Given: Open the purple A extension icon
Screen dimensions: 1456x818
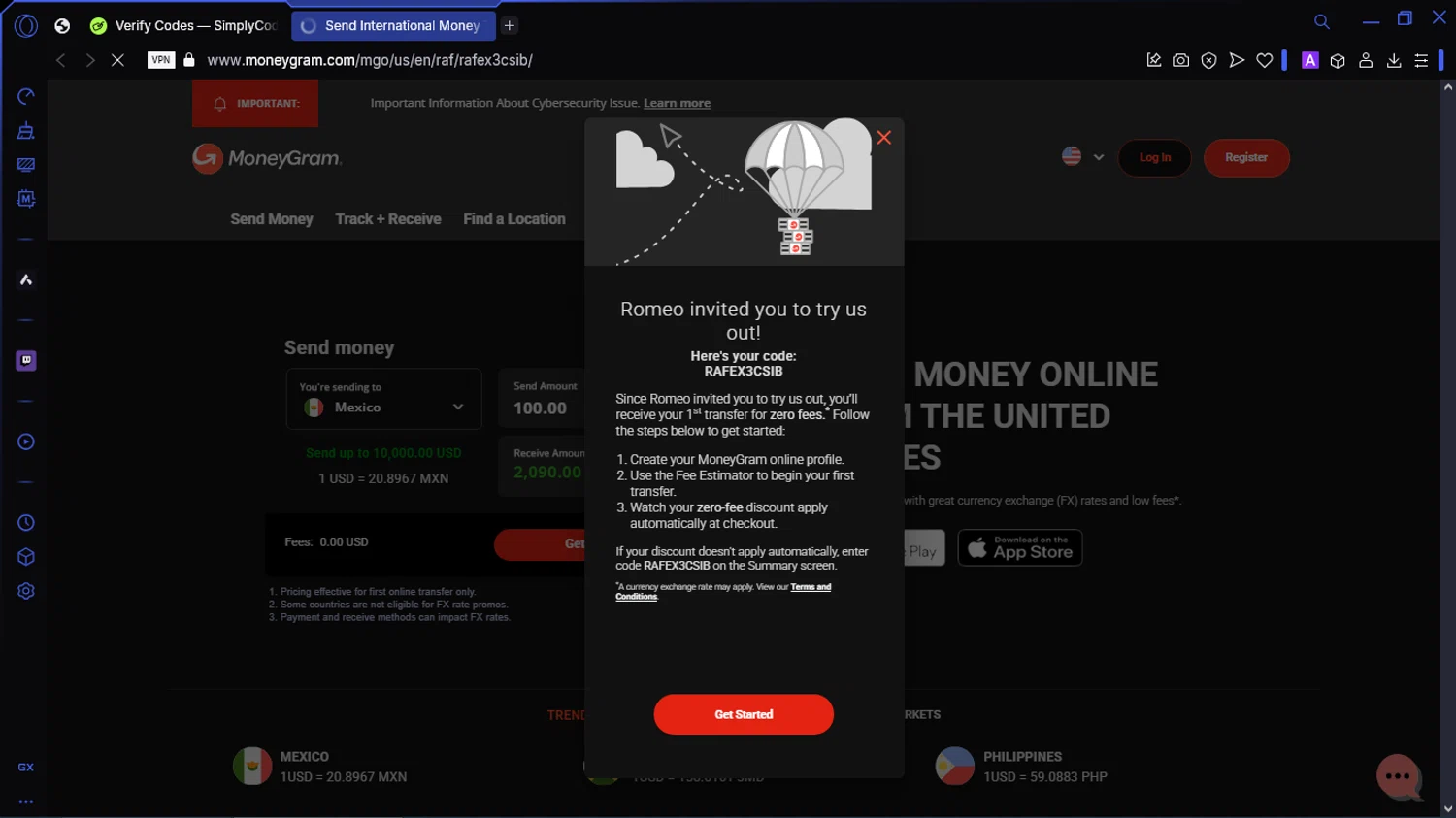Looking at the screenshot, I should (1309, 60).
